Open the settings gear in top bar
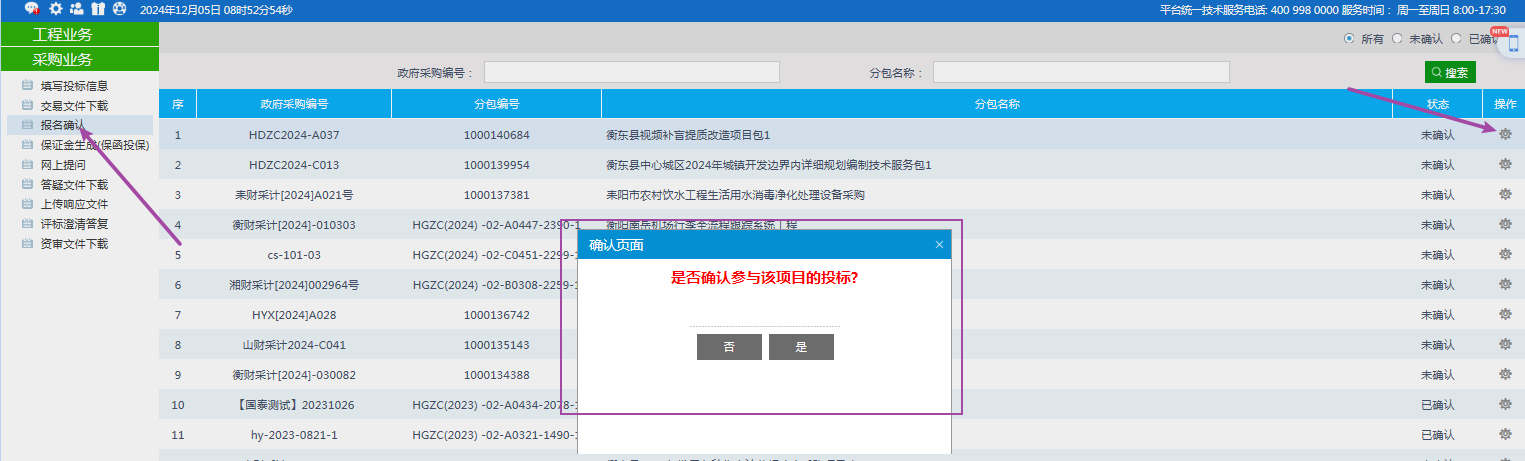 click(56, 9)
